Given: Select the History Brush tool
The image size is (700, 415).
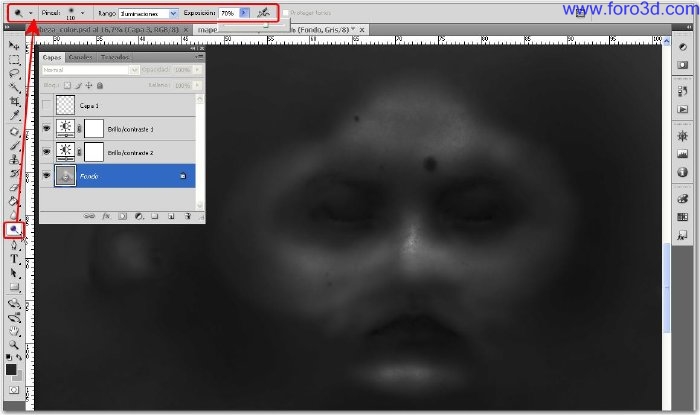Looking at the screenshot, I should pos(14,173).
